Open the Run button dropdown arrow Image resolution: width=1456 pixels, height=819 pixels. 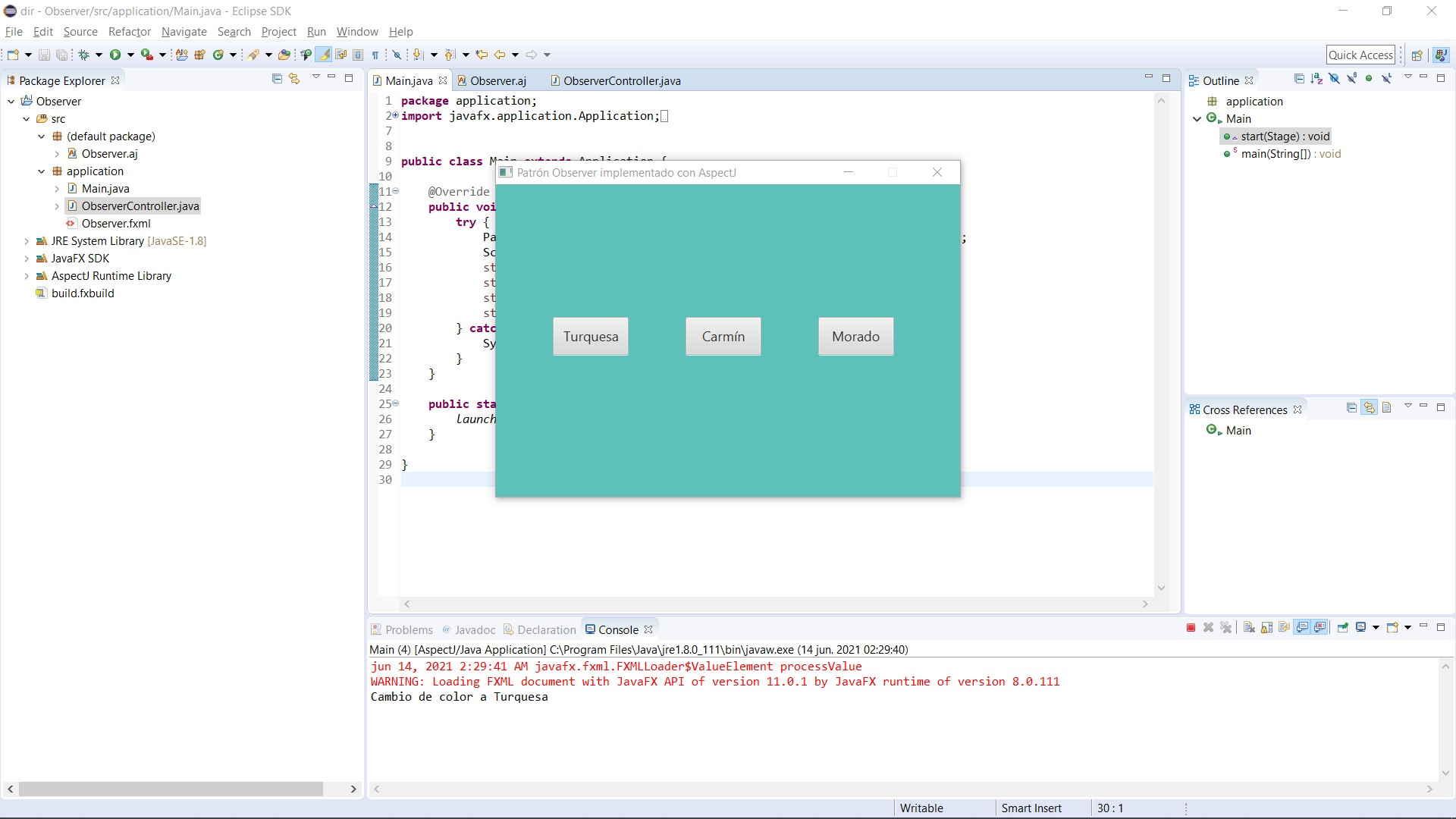pyautogui.click(x=130, y=55)
